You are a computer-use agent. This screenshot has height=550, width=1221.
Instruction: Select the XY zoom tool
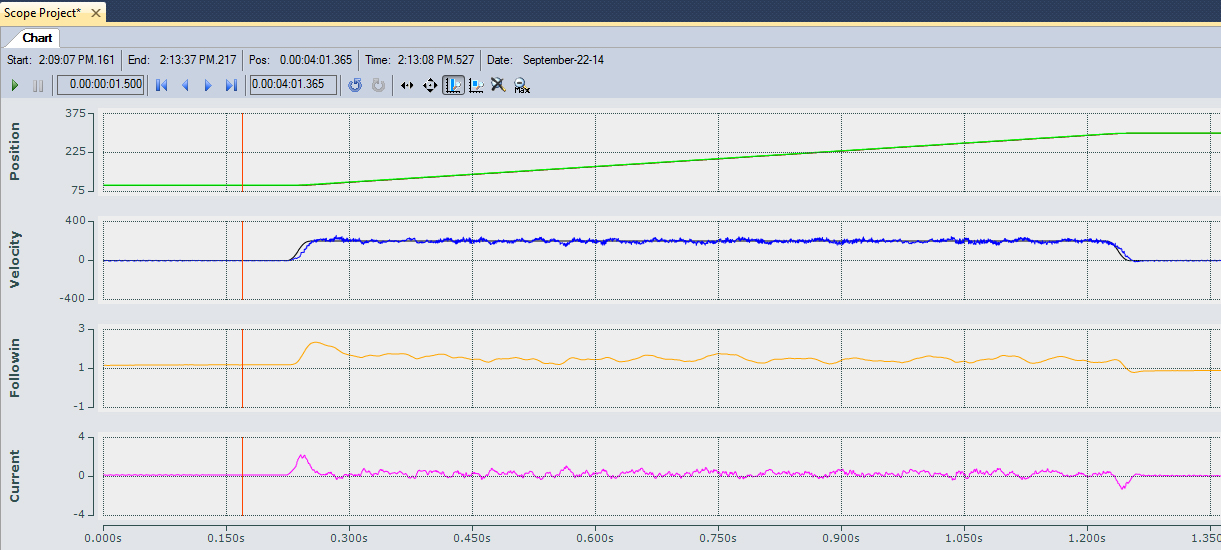[476, 86]
